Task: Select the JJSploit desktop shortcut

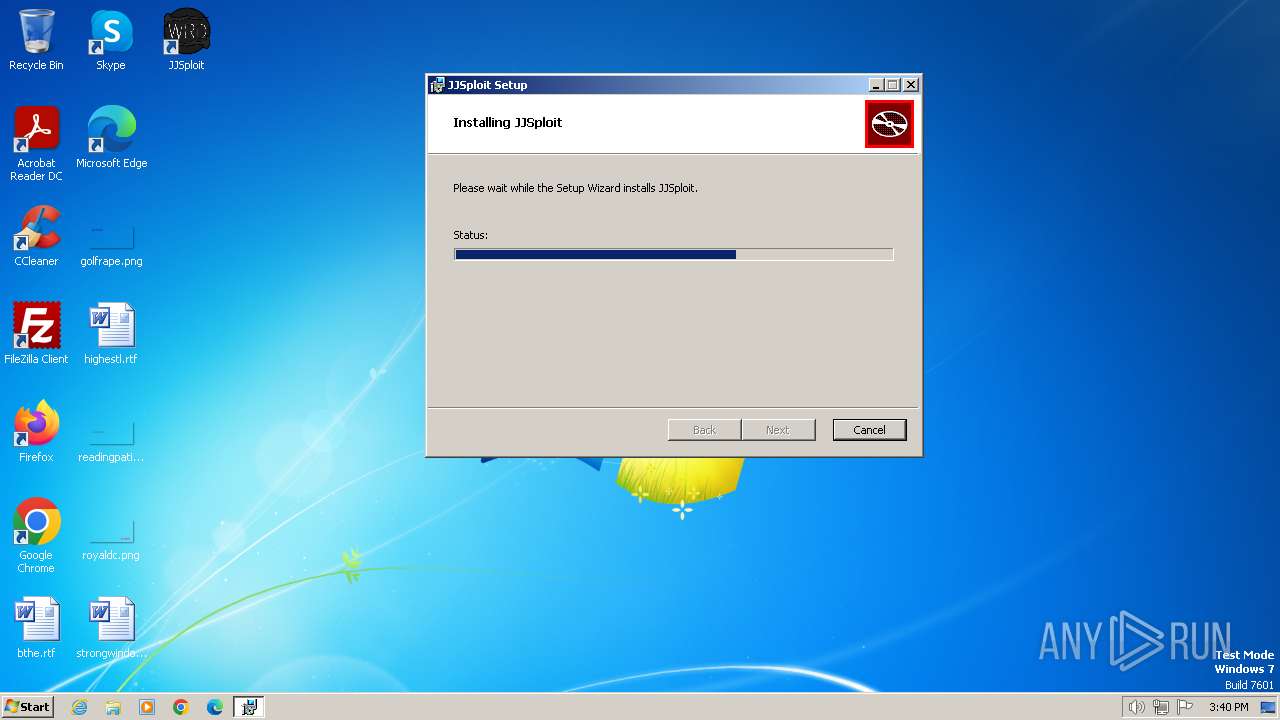Action: (186, 40)
